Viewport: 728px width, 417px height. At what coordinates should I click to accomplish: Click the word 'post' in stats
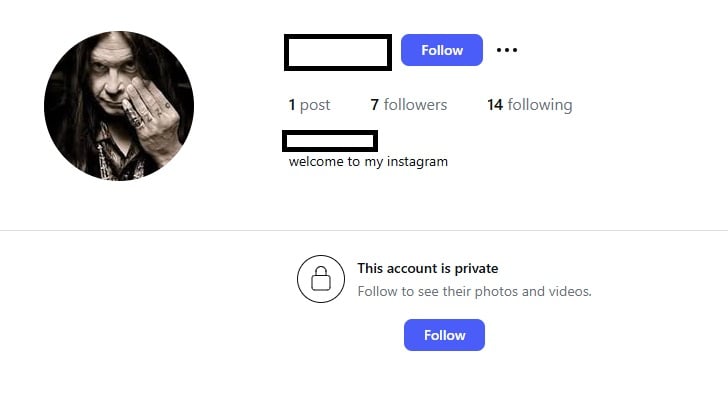[x=315, y=105]
